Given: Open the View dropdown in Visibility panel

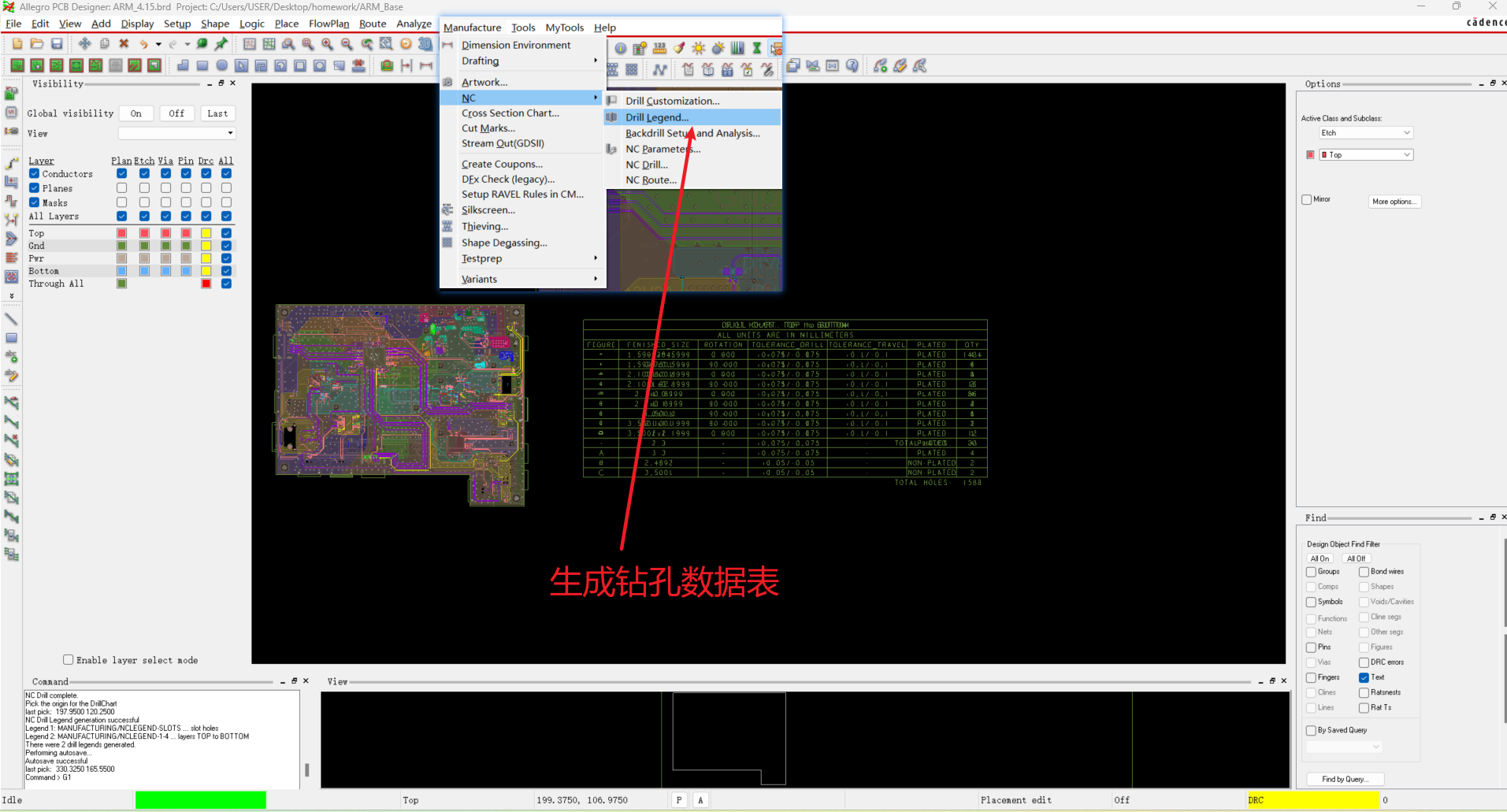Looking at the screenshot, I should [x=177, y=133].
